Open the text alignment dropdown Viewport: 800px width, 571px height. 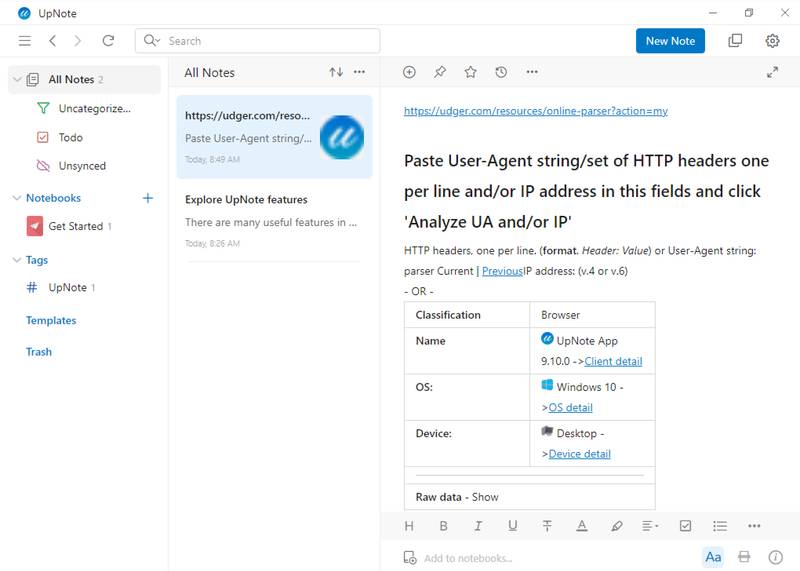tap(650, 526)
